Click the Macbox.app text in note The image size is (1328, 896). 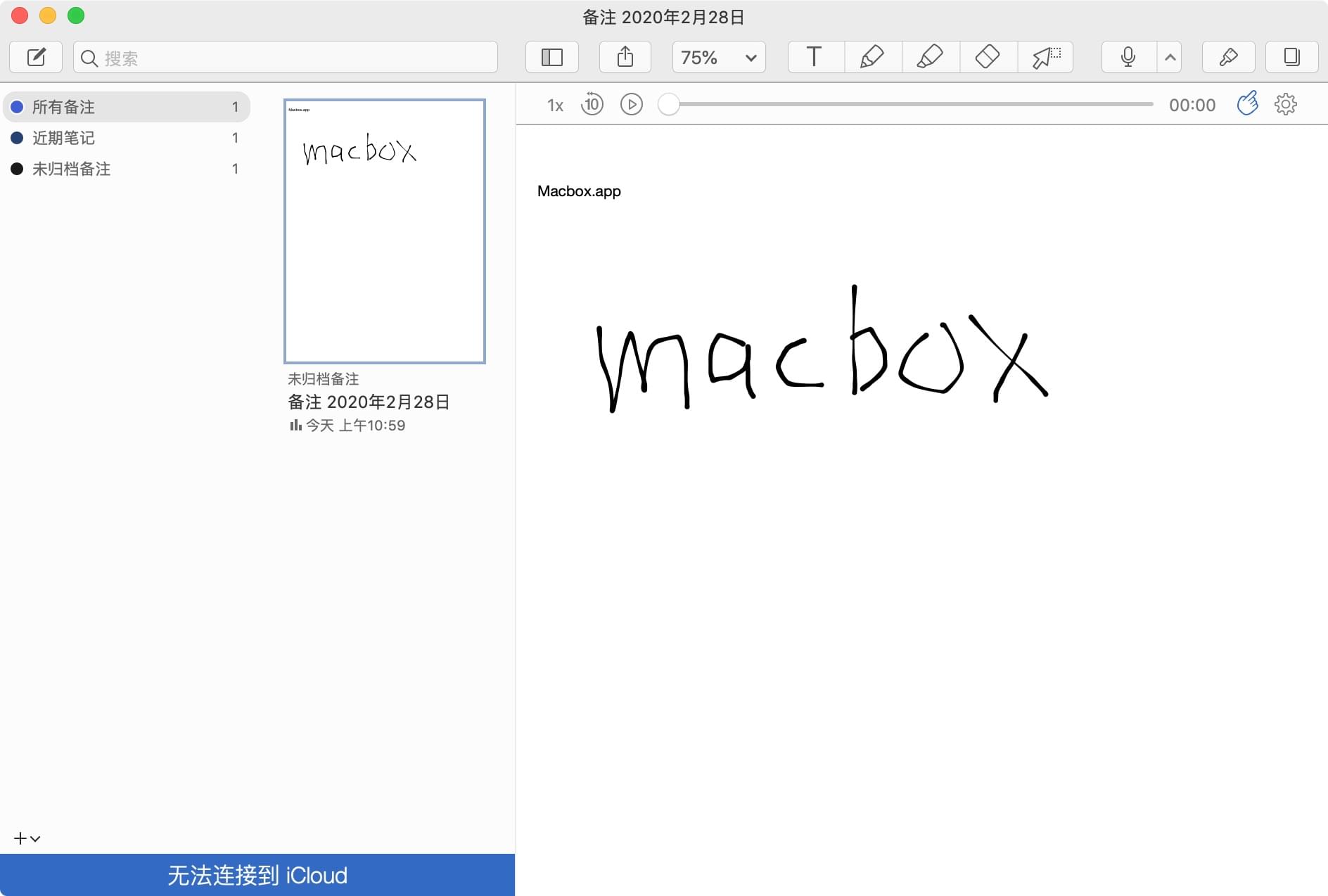tap(579, 191)
